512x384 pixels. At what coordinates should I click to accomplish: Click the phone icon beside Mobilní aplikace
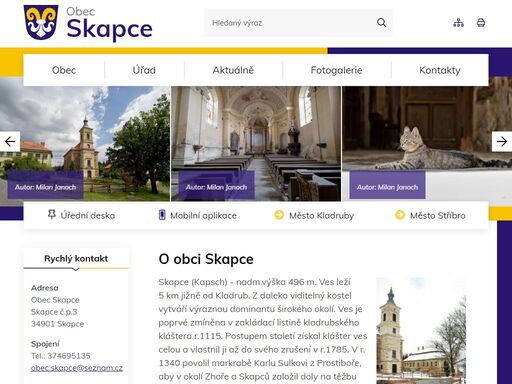click(162, 215)
